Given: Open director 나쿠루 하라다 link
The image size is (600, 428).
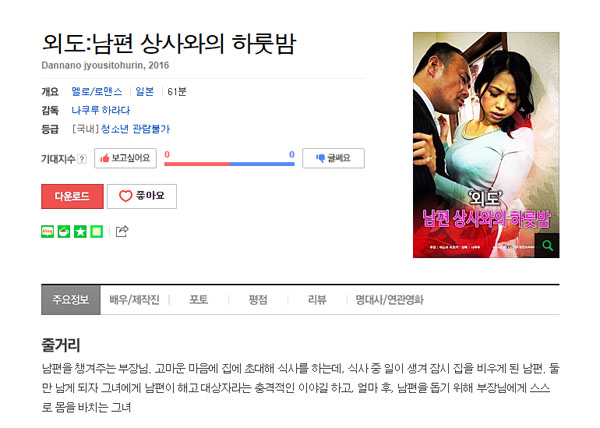Looking at the screenshot, I should (101, 110).
